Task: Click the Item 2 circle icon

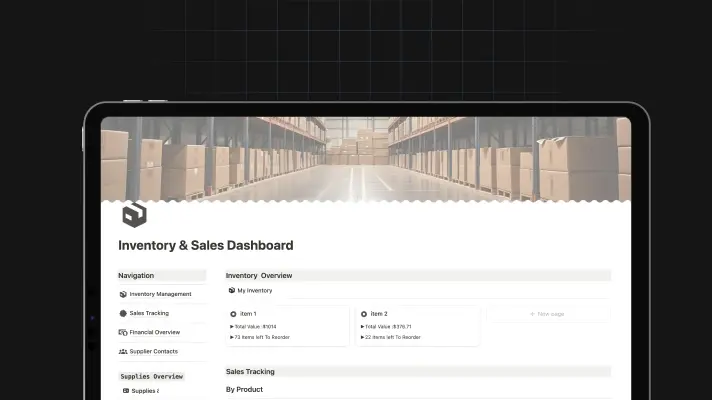Action: pos(362,314)
